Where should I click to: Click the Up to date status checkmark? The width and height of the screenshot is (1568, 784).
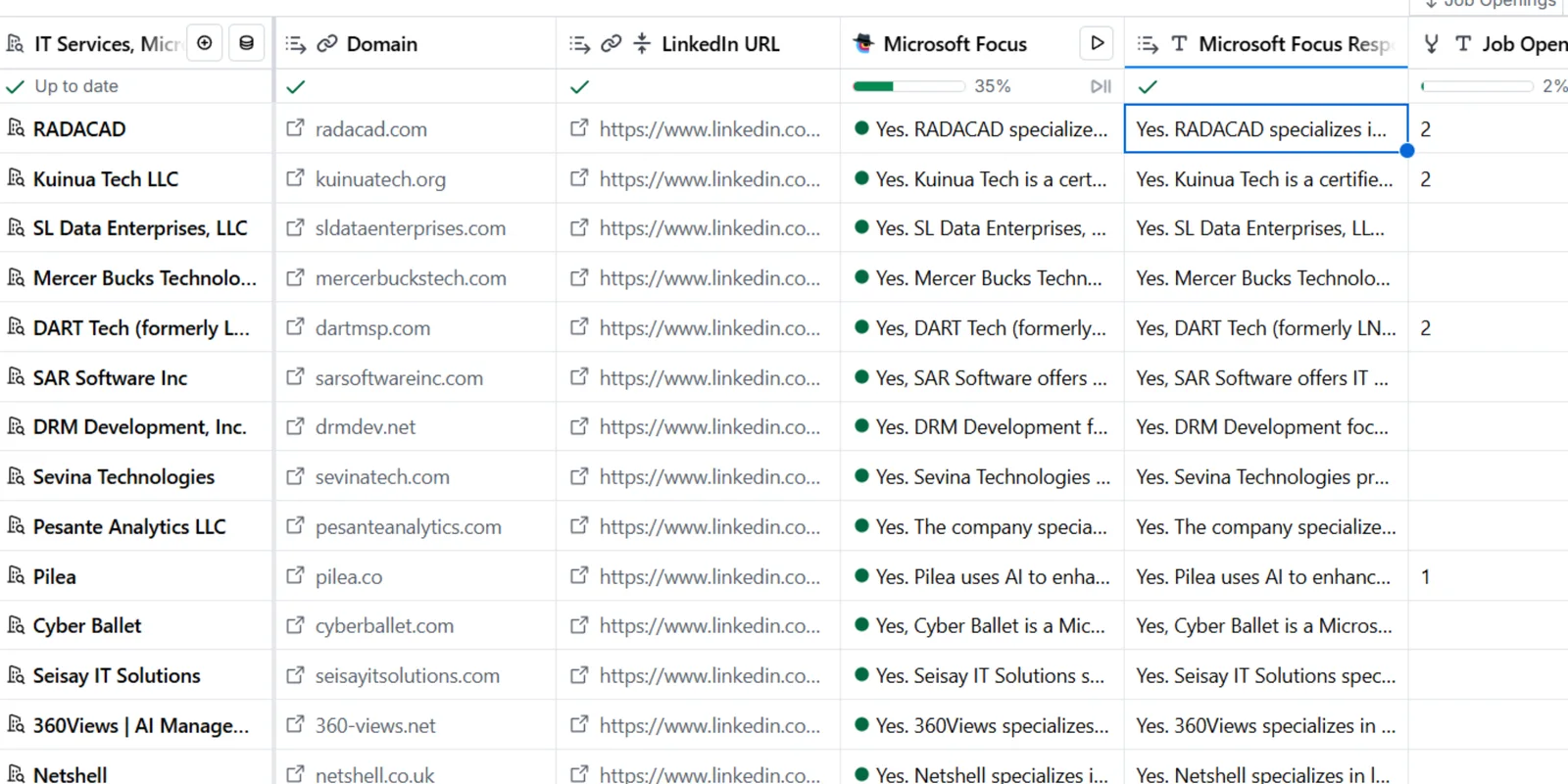coord(15,86)
